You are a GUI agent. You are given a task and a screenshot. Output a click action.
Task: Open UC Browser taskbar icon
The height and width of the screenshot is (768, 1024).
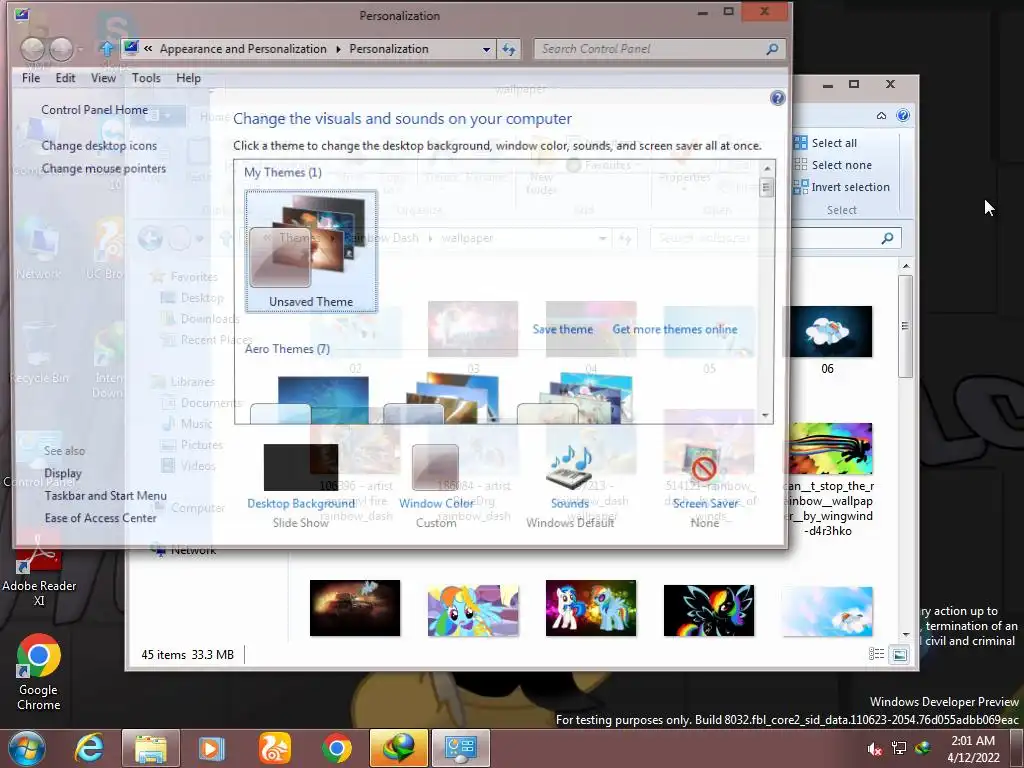[274, 748]
